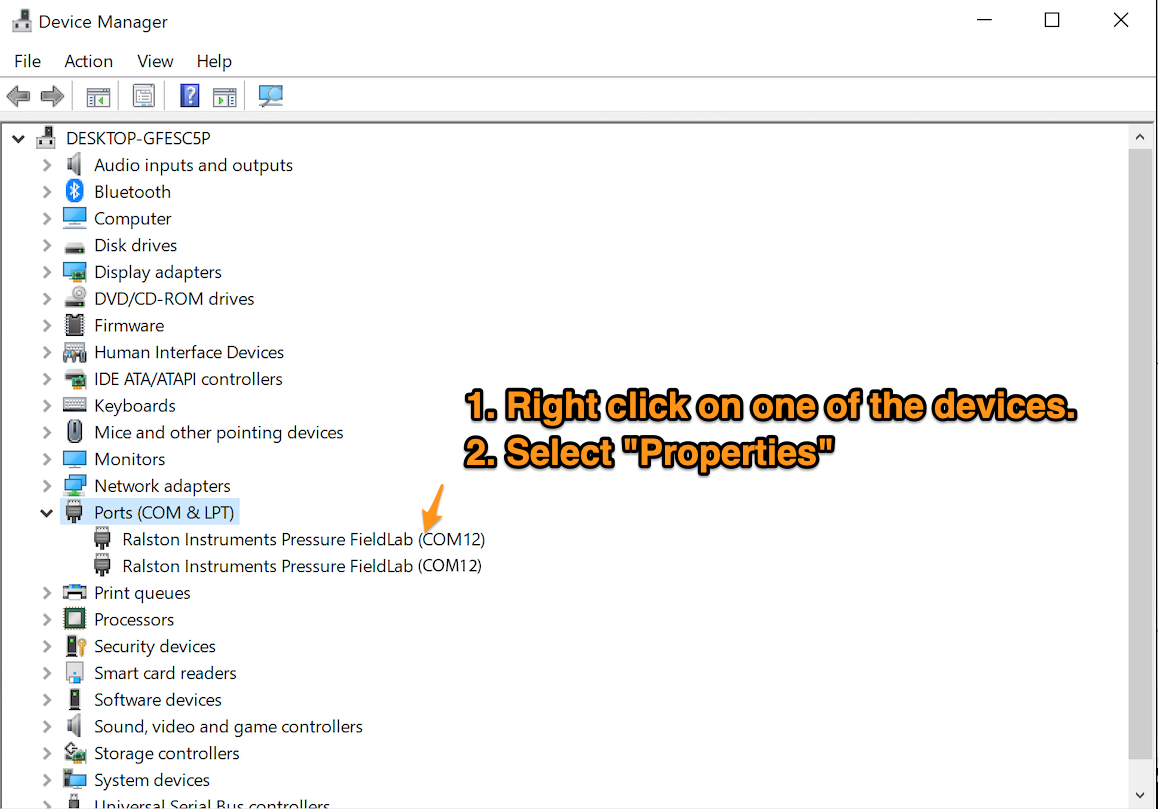Click the Security devices key icon
The height and width of the screenshot is (809, 1158).
coord(75,646)
